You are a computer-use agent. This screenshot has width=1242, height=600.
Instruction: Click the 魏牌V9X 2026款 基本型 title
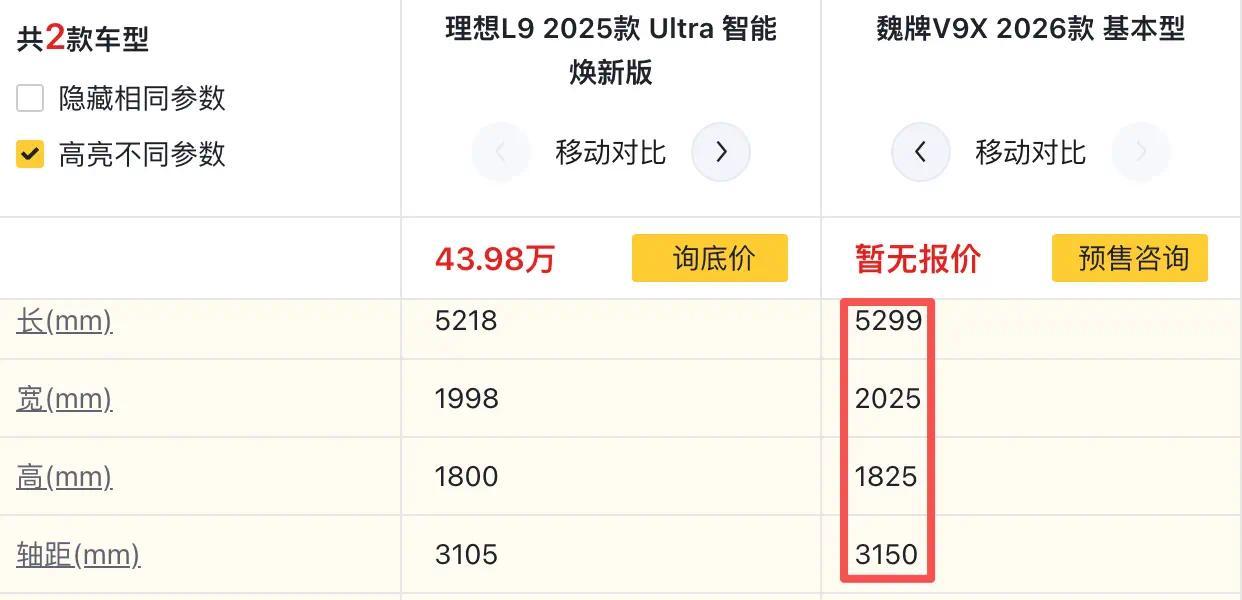[1031, 29]
